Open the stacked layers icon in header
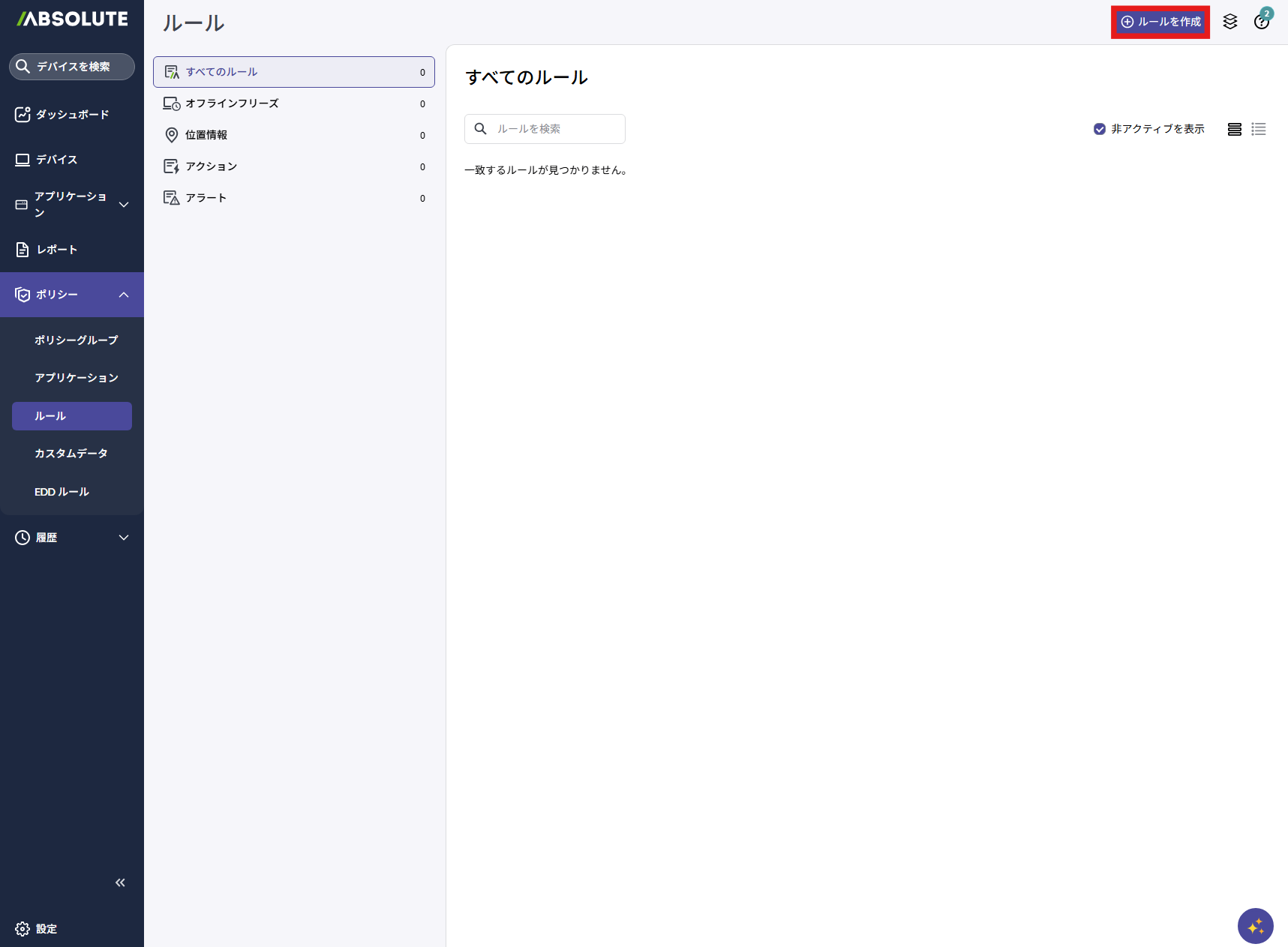This screenshot has width=1288, height=947. click(x=1230, y=22)
